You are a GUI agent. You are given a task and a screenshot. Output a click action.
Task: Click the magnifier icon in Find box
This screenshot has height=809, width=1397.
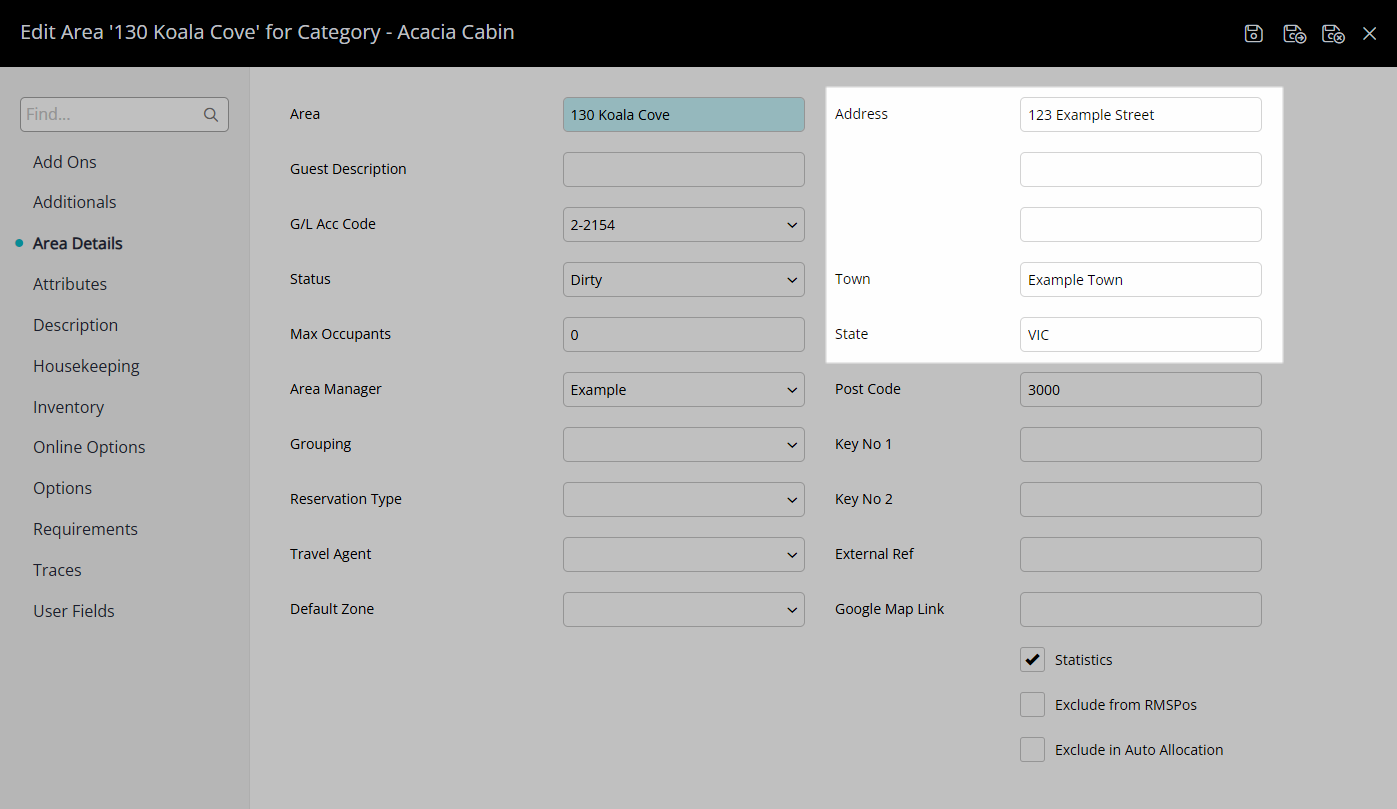pyautogui.click(x=211, y=115)
